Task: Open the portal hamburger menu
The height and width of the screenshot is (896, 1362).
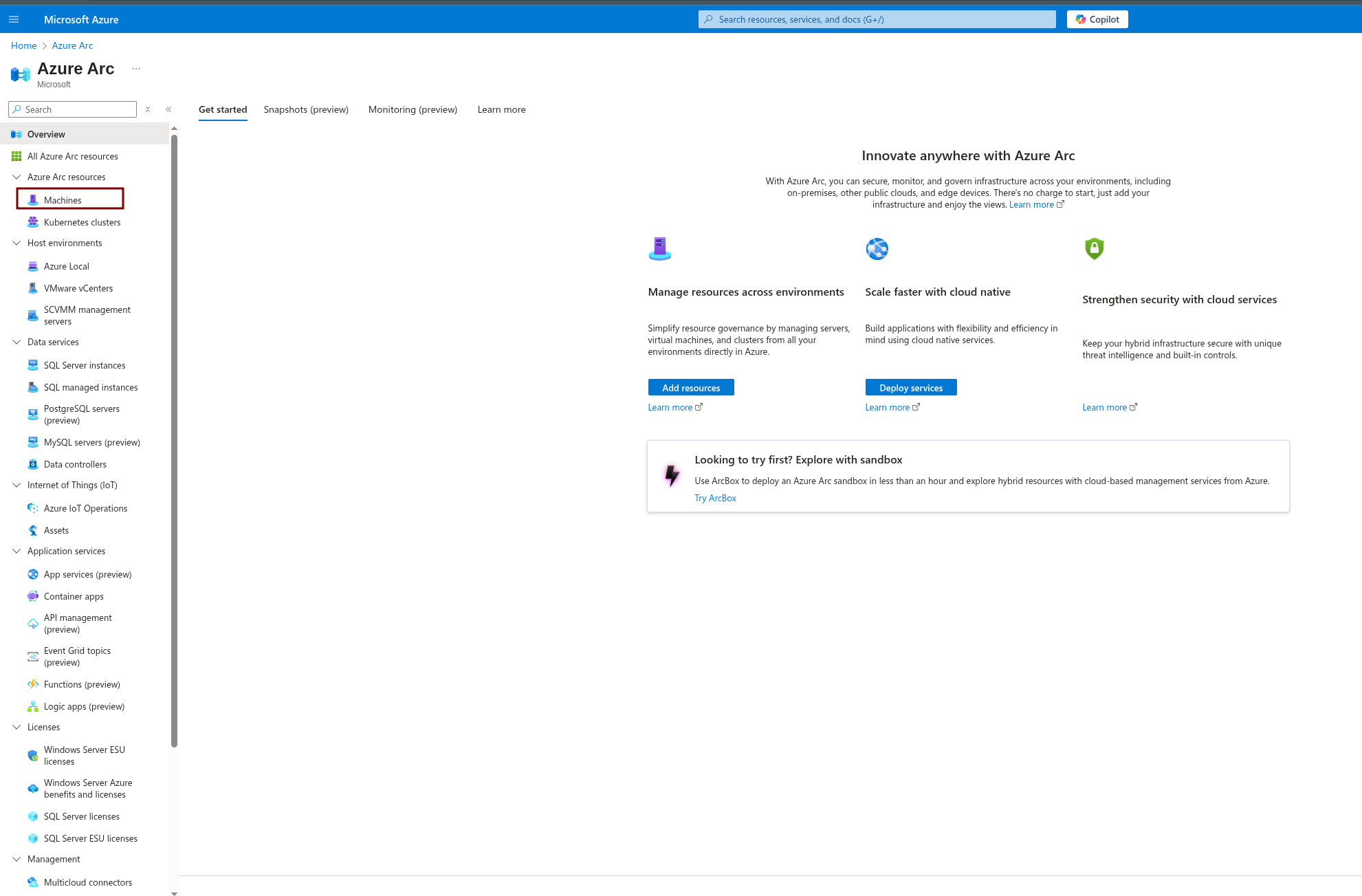Action: [14, 19]
